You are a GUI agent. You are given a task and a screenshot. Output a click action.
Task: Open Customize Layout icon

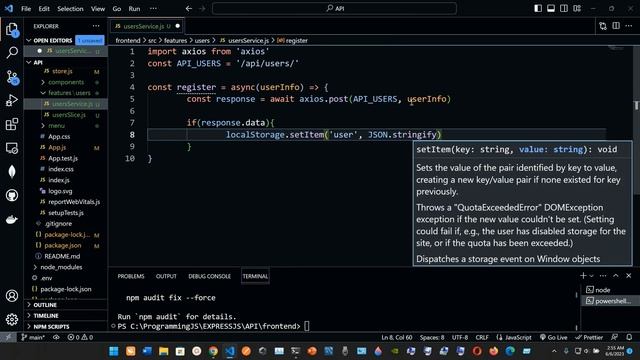tap(577, 9)
